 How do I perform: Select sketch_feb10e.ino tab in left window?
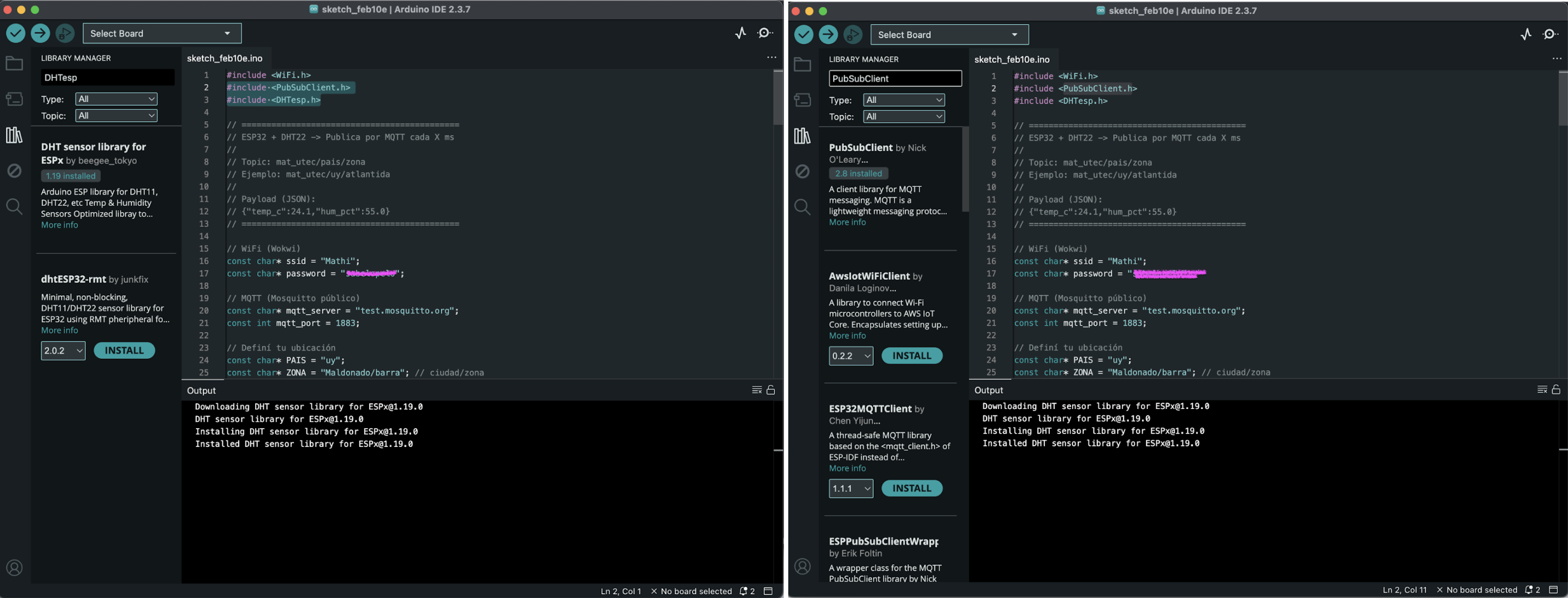pos(225,58)
